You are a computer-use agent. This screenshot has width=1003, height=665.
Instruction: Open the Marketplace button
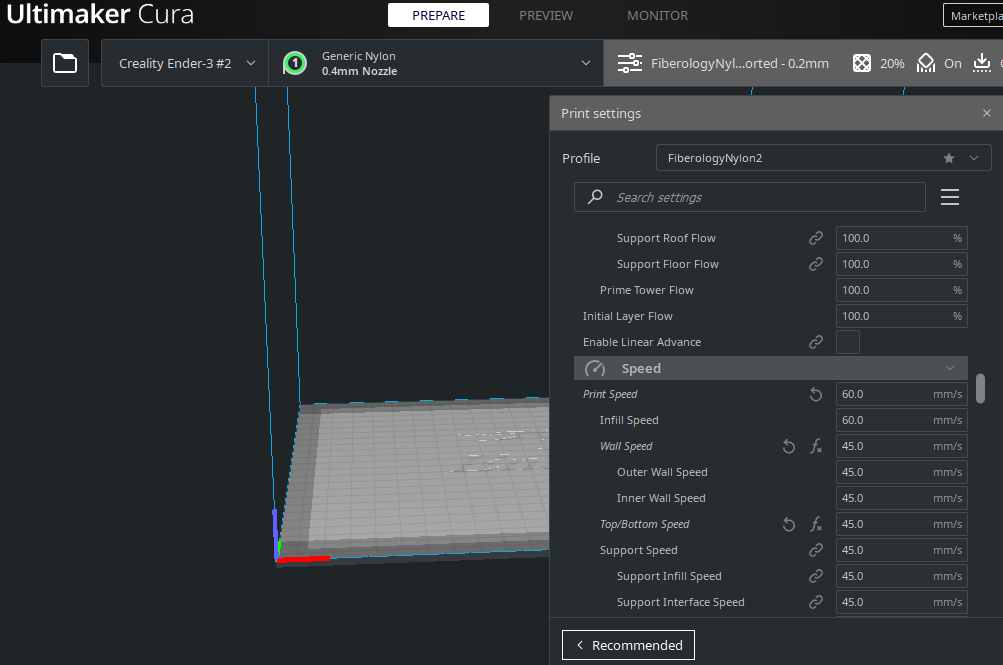[975, 15]
